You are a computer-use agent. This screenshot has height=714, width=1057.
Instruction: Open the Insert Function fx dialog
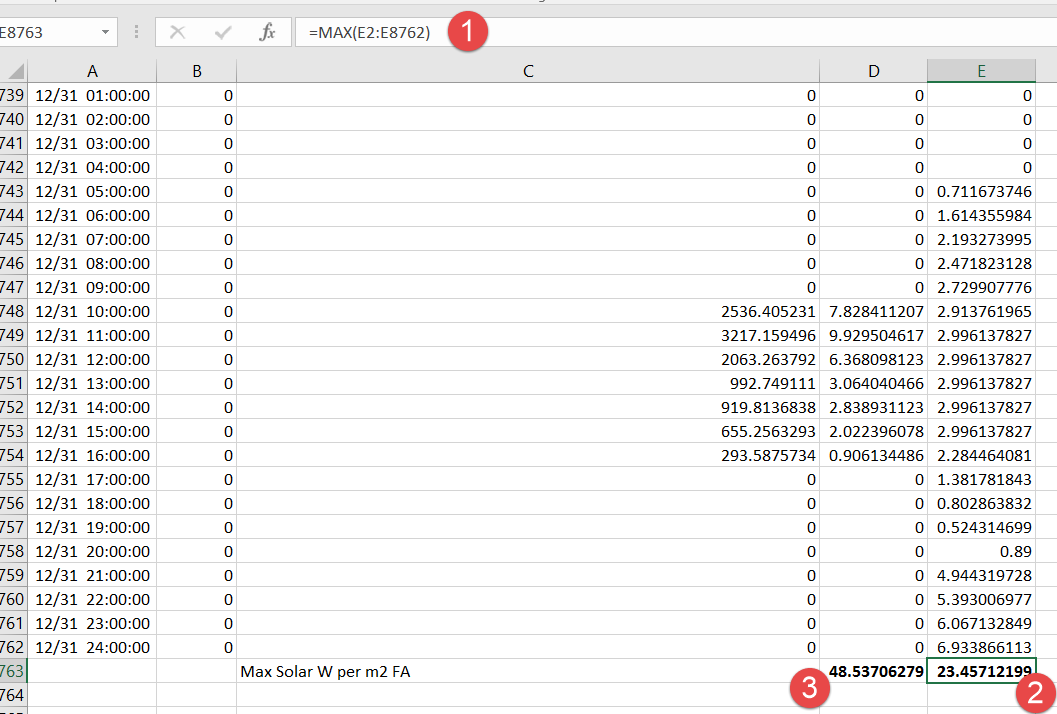coord(268,32)
